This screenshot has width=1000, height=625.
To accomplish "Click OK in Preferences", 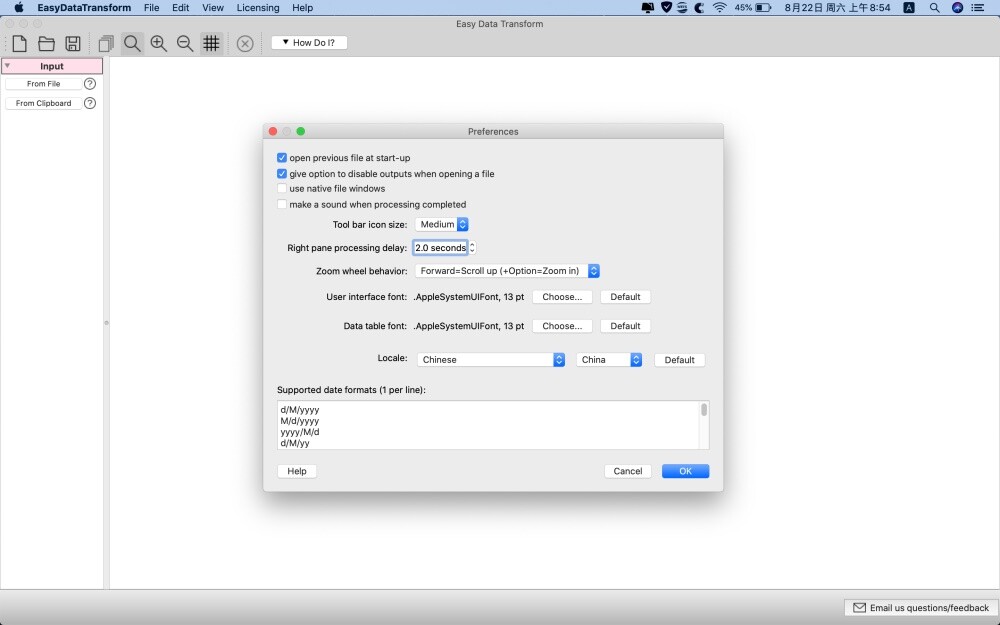I will pos(686,471).
